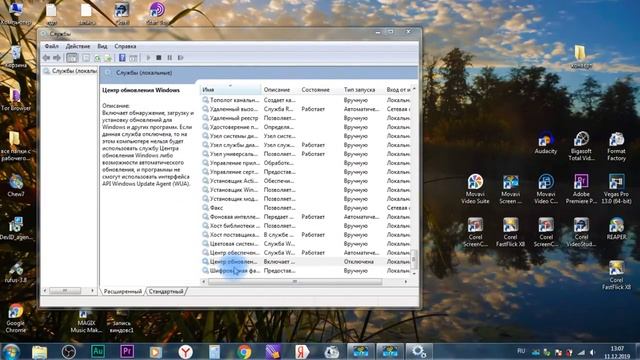The height and width of the screenshot is (360, 640).
Task: Click the Start service play icon
Action: tap(148, 58)
